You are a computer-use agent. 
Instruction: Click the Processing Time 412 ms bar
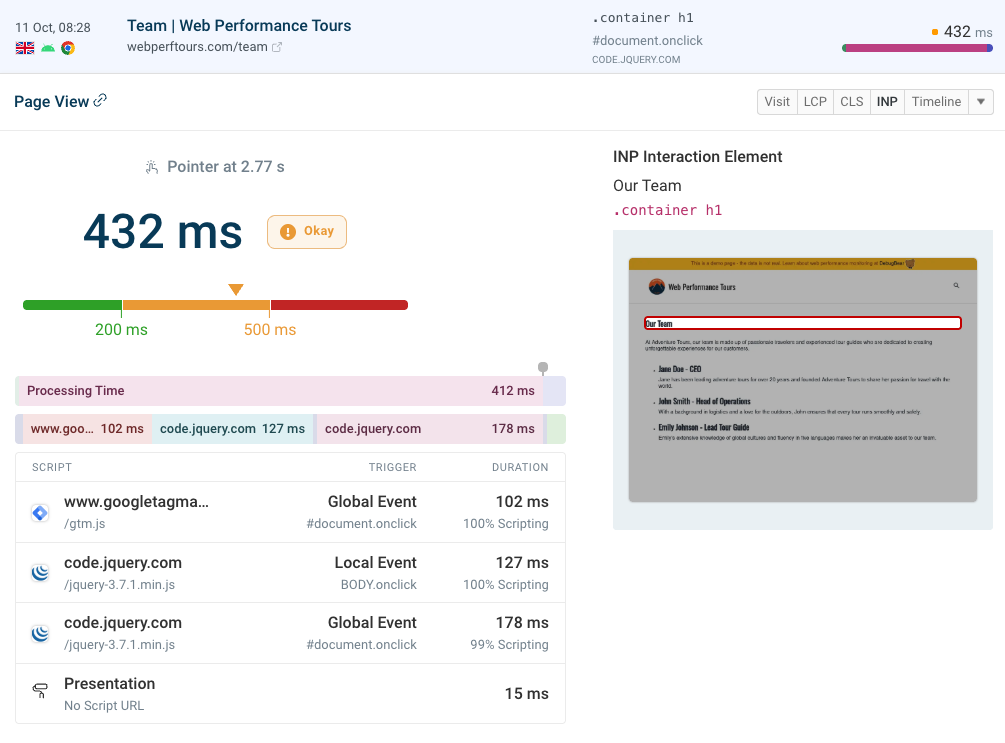pos(280,391)
